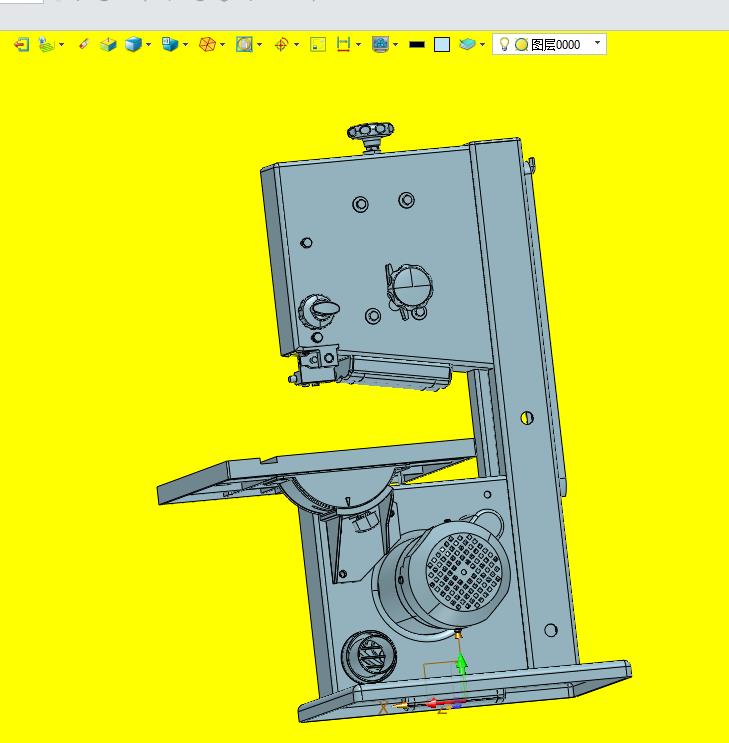Viewport: 729px width, 743px height.
Task: Click the teal layer plane icon
Action: (x=467, y=45)
